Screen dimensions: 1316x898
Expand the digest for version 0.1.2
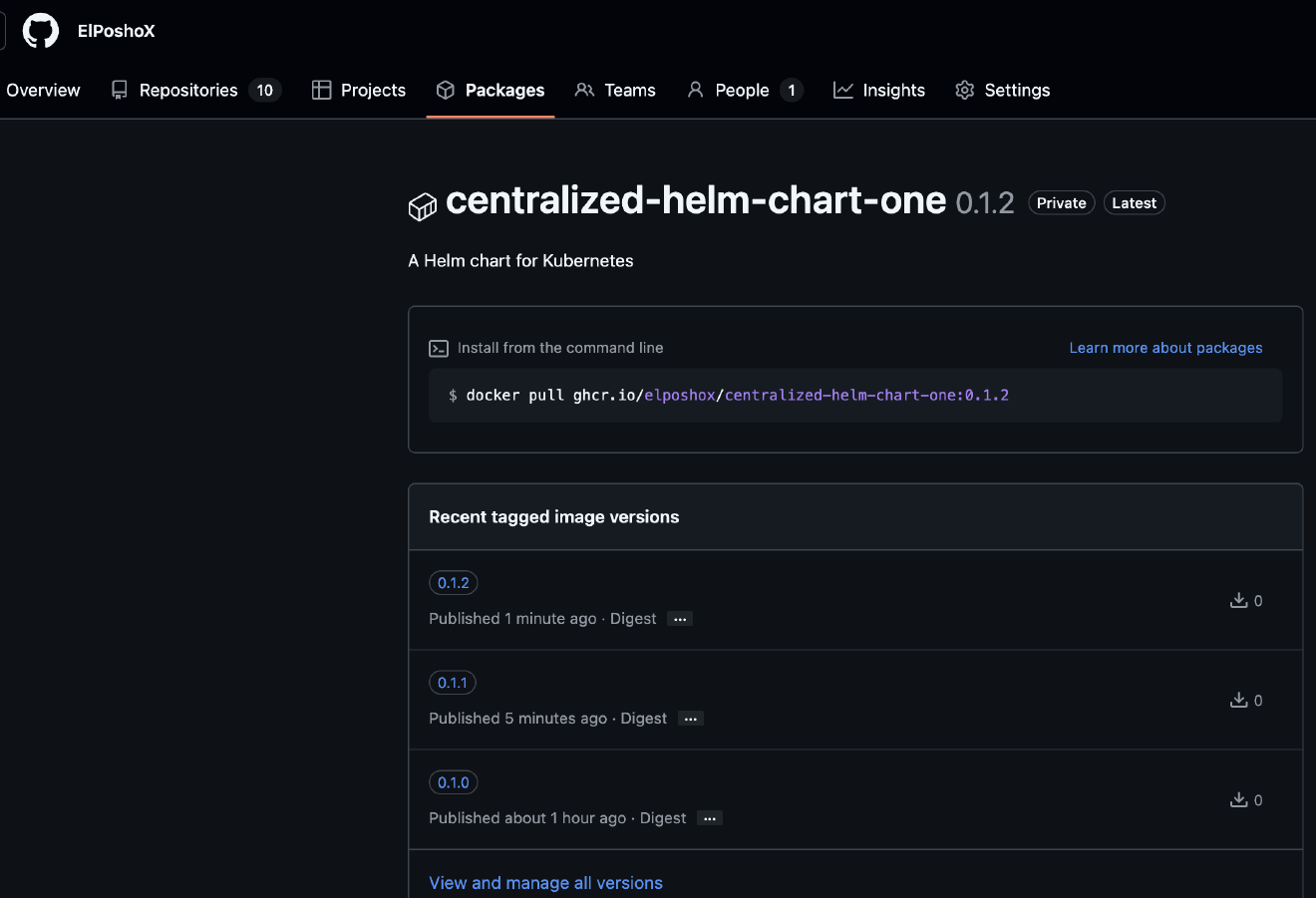click(x=679, y=618)
